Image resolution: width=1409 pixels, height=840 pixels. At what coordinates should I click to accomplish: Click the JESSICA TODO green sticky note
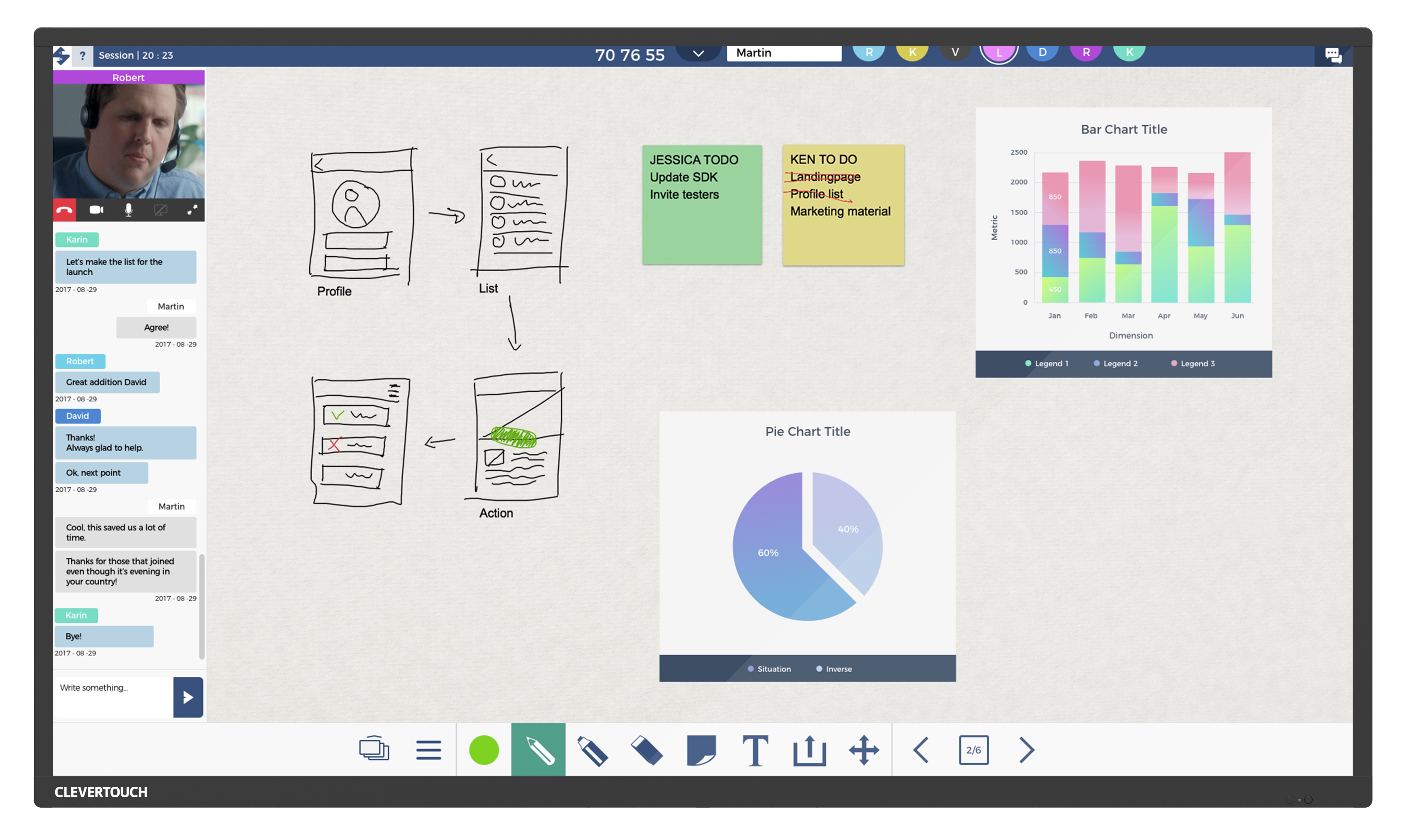[702, 205]
